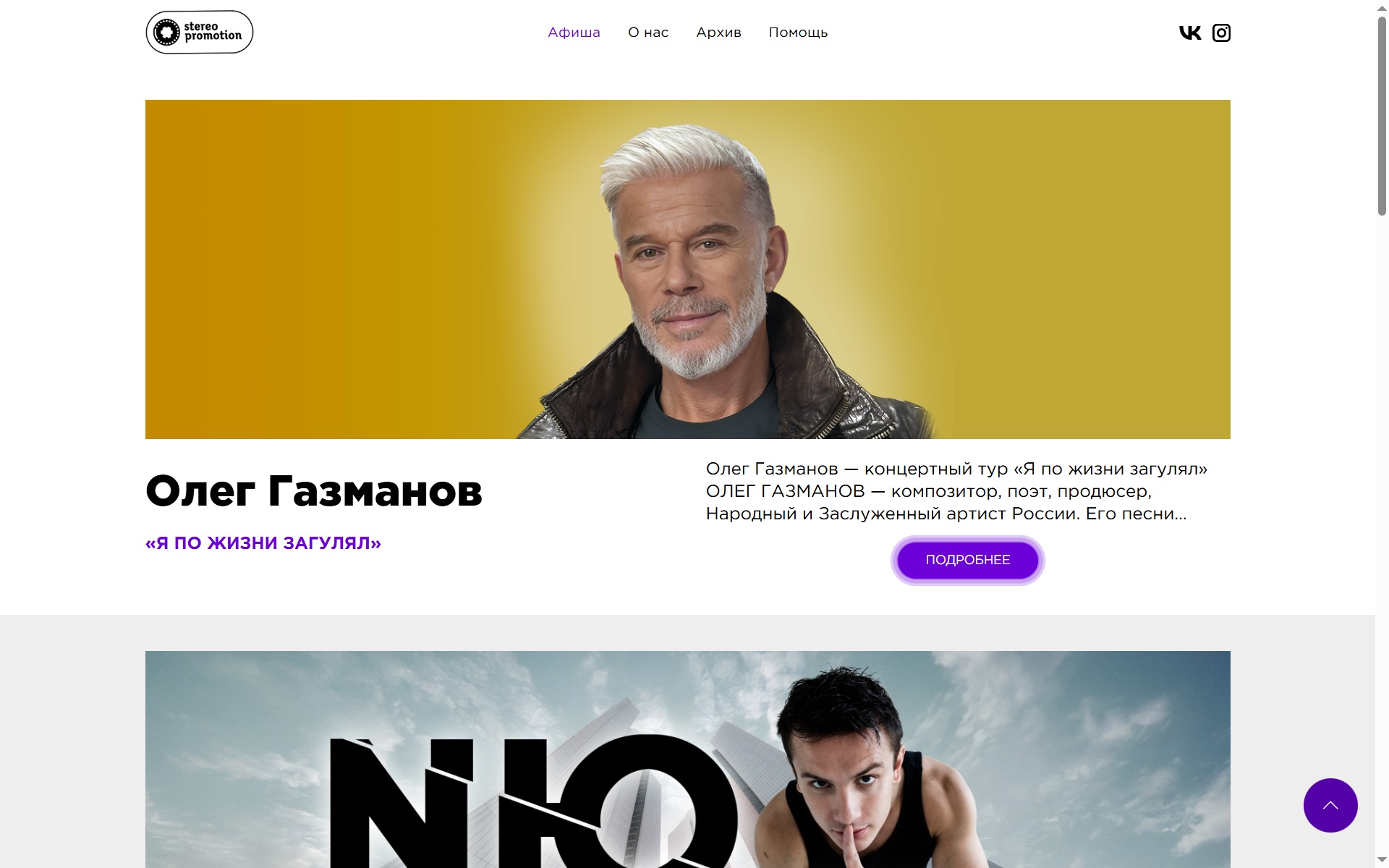Screen dimensions: 1389x868
Task: Open the Олег Газманов heading link
Action: 314,491
